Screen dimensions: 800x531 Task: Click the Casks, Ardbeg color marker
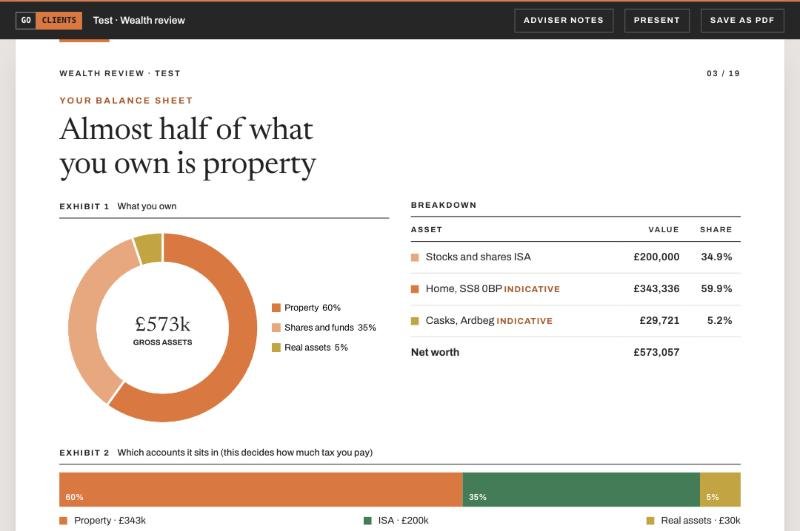[x=415, y=321]
